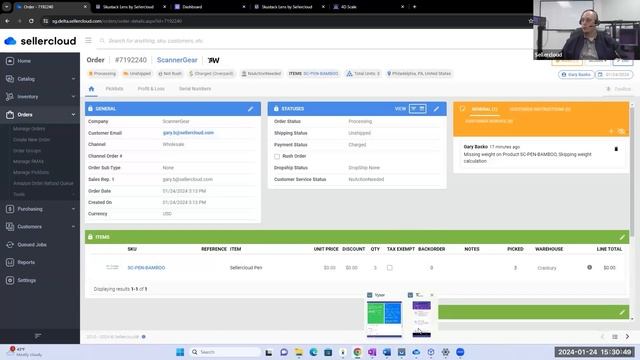Click the Unshipped status chip
This screenshot has height=360, width=640.
137,73
